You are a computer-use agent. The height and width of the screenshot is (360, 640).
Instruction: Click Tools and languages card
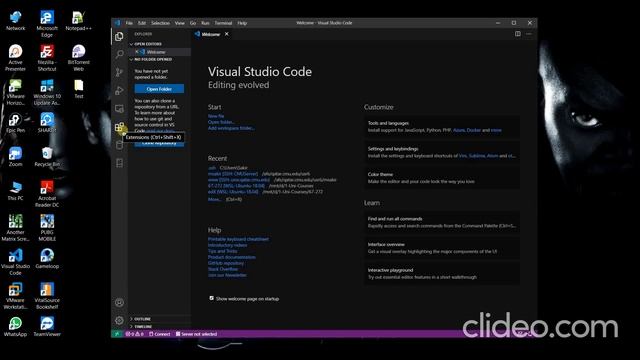(x=442, y=127)
